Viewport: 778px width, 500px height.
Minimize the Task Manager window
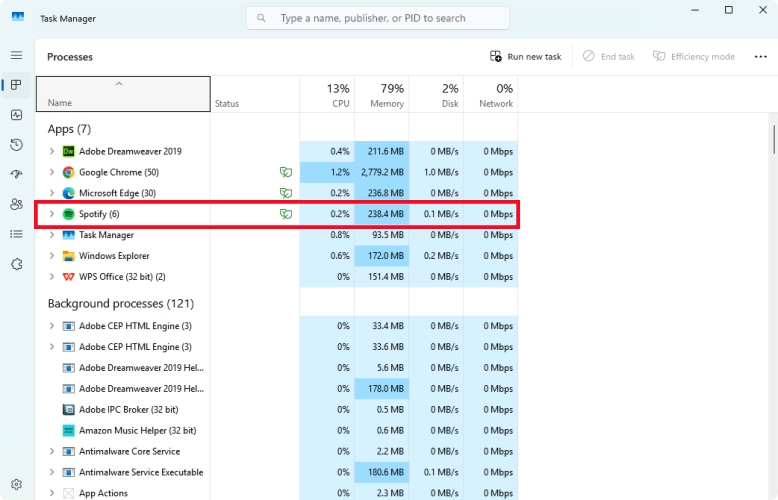pos(695,10)
